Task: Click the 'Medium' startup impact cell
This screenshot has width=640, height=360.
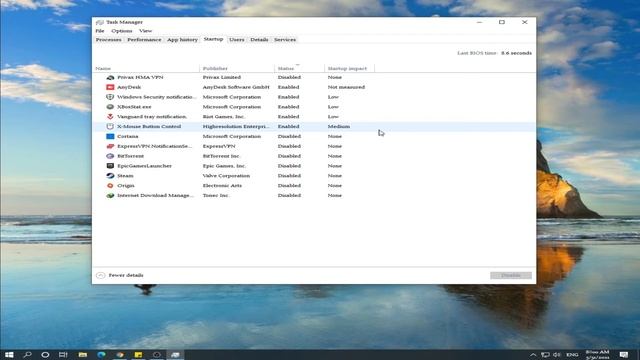Action: [x=339, y=127]
